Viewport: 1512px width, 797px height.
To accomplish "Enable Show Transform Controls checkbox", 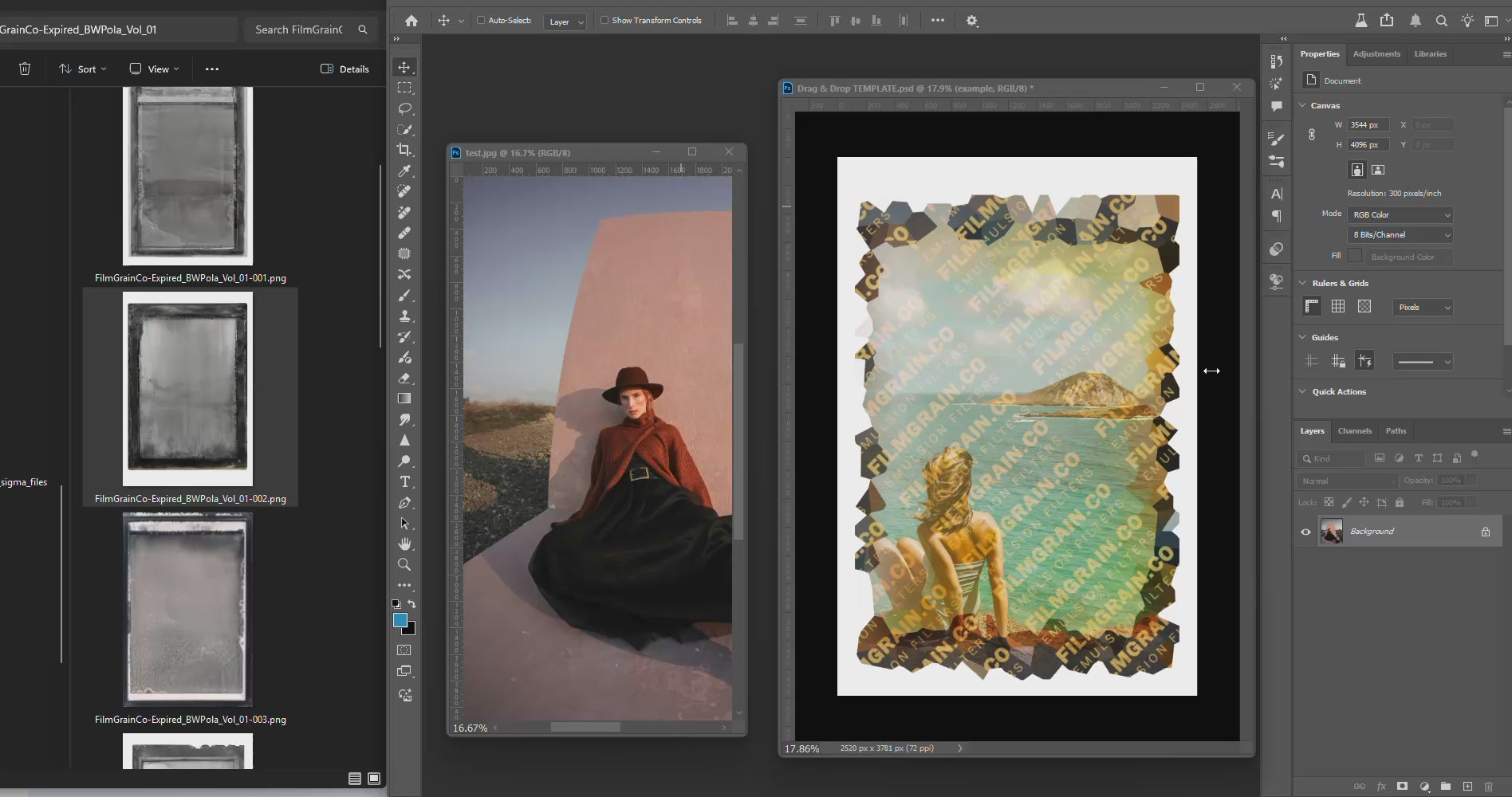I will pos(604,21).
